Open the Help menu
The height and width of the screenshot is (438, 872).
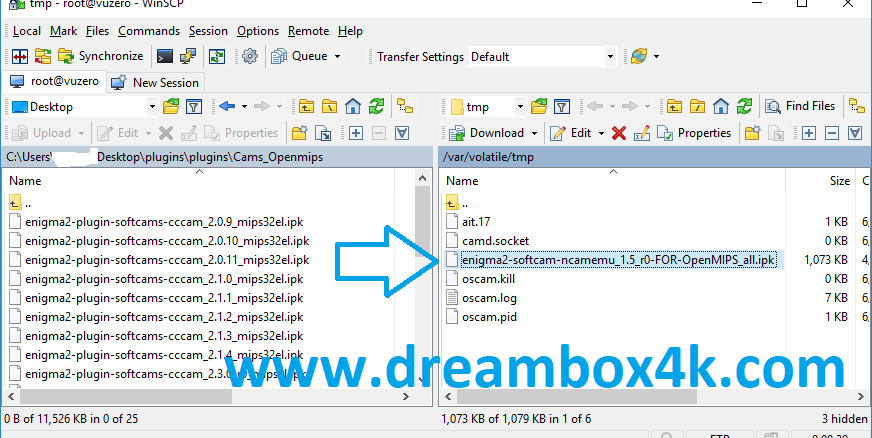(350, 31)
